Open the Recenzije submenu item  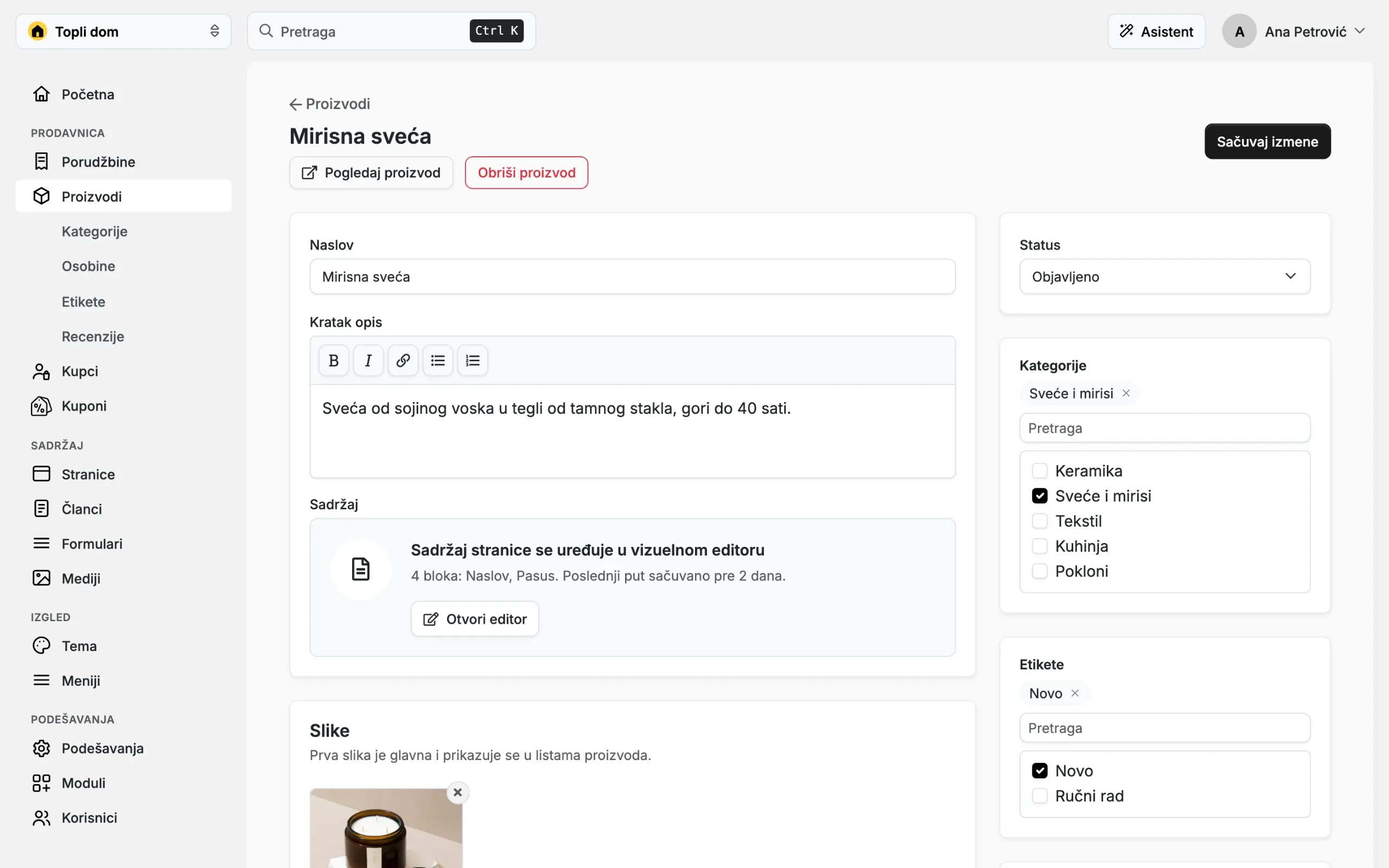pyautogui.click(x=93, y=336)
